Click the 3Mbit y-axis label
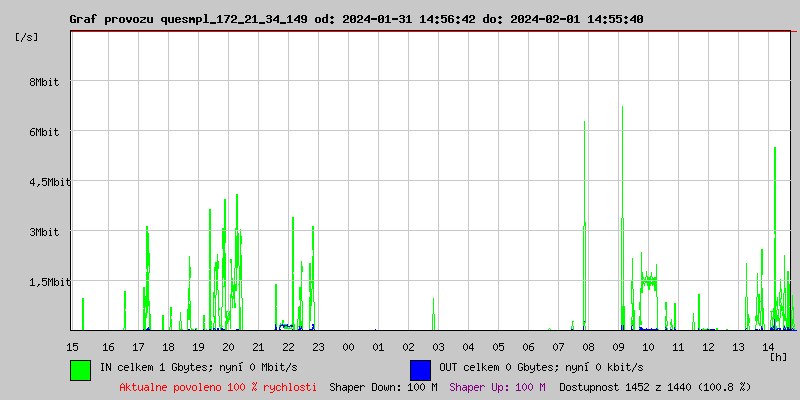The image size is (800, 400). point(44,232)
